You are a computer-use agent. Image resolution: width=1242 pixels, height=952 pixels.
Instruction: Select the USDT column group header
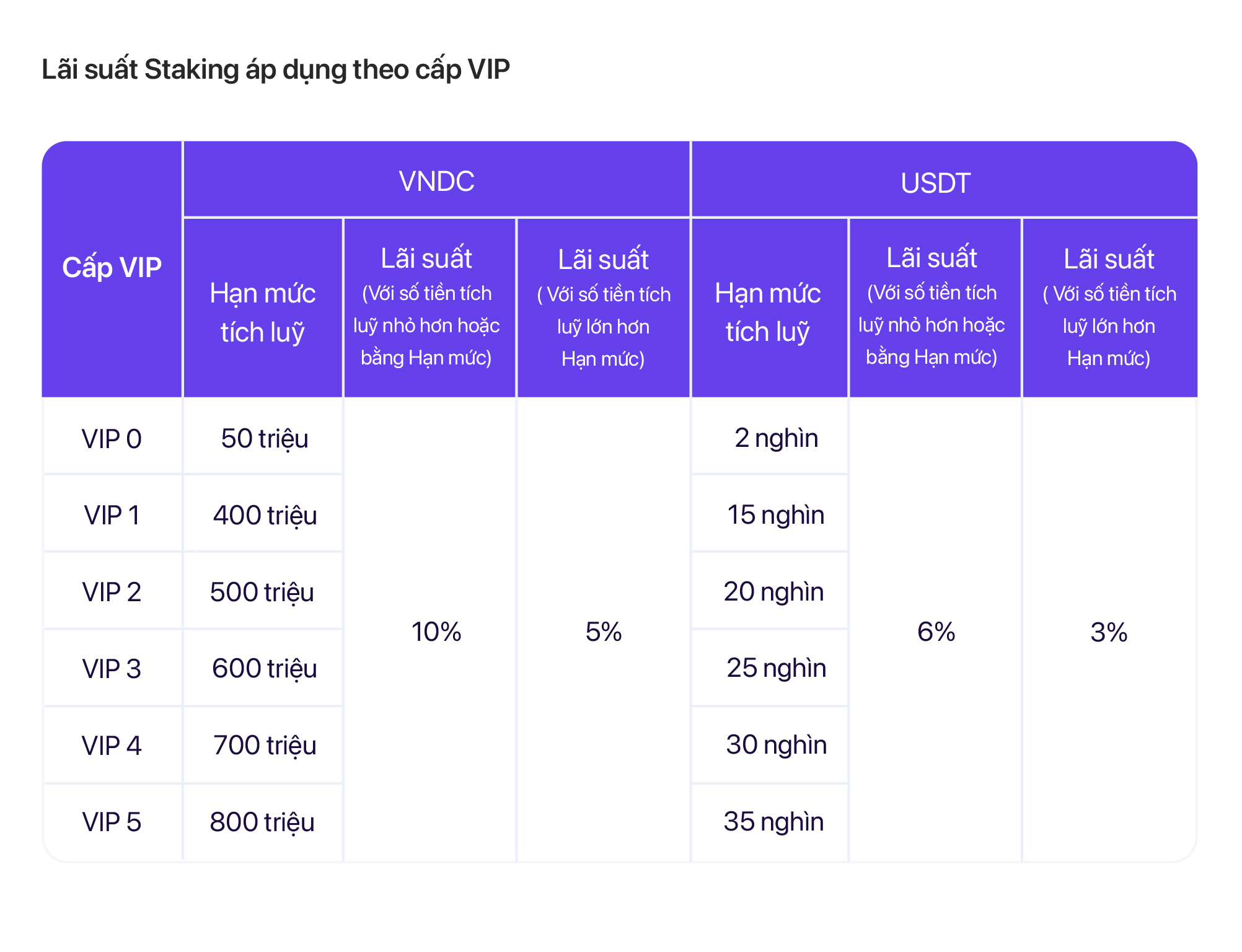(935, 183)
